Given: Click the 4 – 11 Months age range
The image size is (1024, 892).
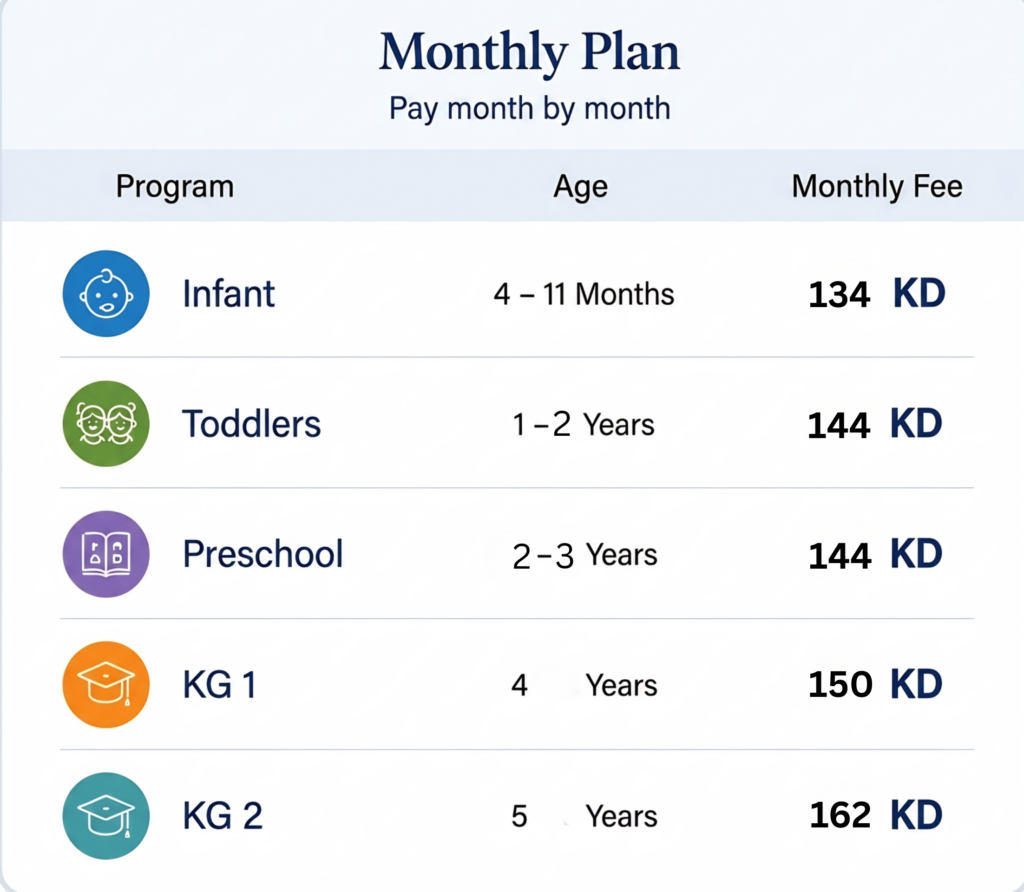Looking at the screenshot, I should click(584, 294).
